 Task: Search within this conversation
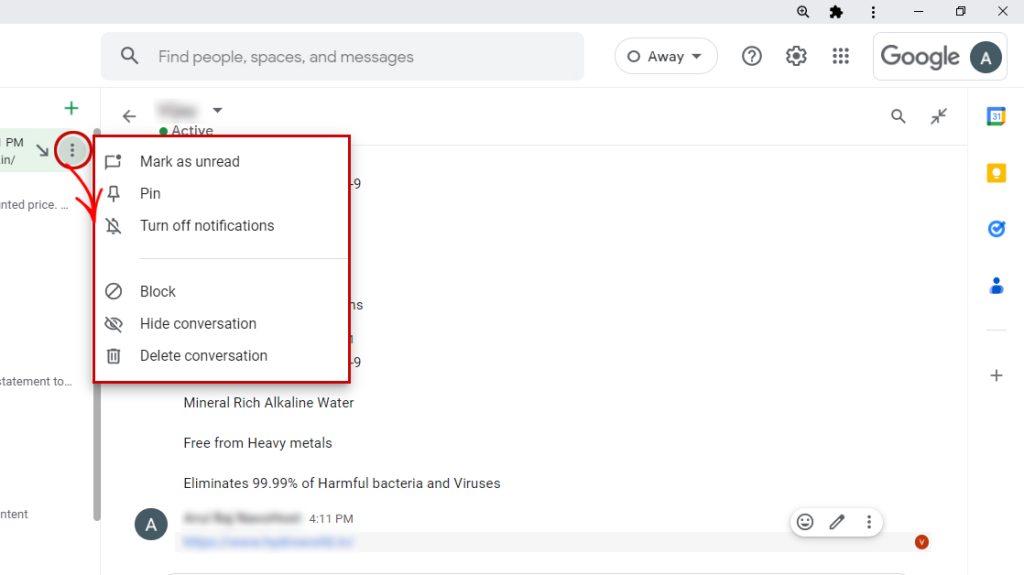click(x=898, y=116)
